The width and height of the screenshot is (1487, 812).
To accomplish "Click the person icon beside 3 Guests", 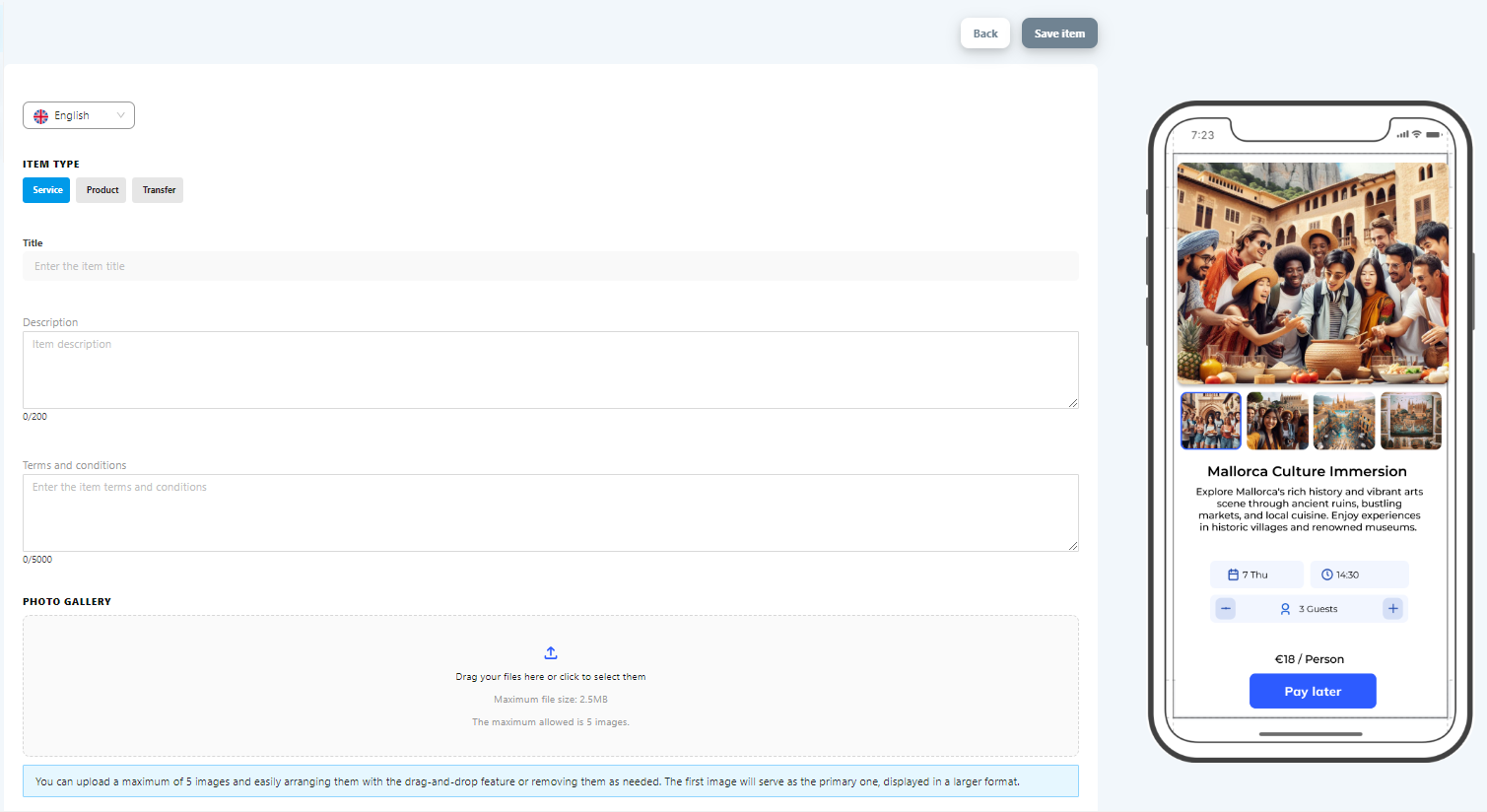I will coord(1285,609).
